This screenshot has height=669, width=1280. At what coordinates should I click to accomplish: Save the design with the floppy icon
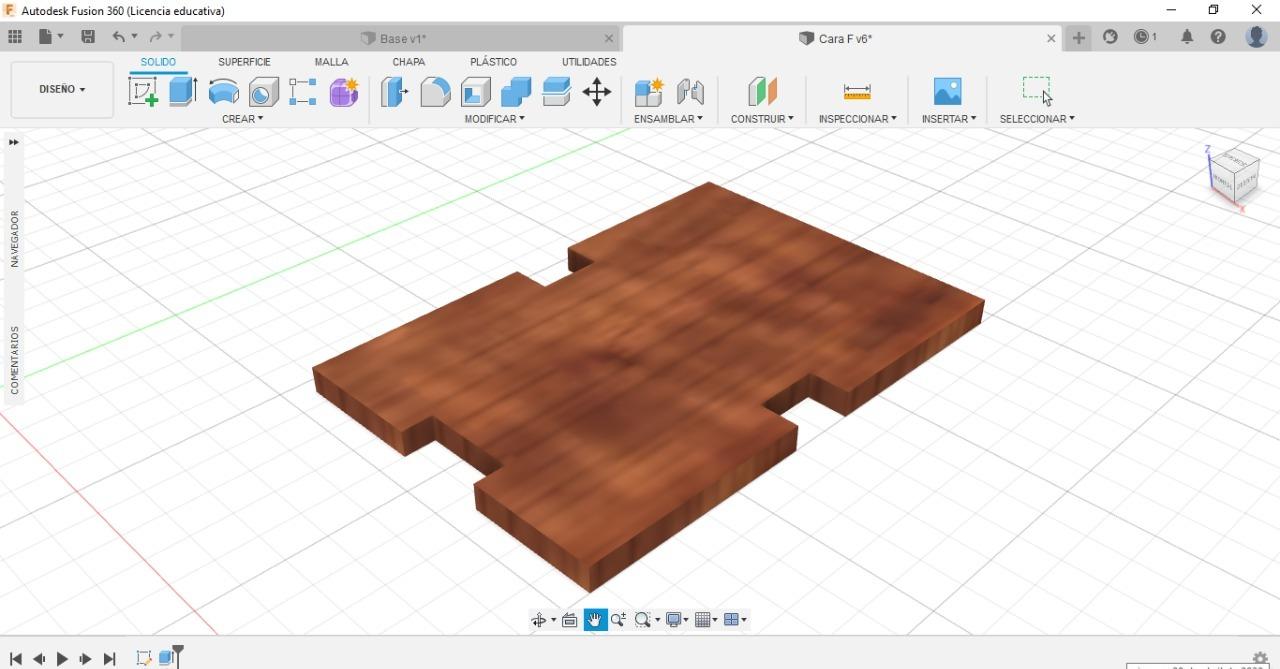pyautogui.click(x=88, y=37)
